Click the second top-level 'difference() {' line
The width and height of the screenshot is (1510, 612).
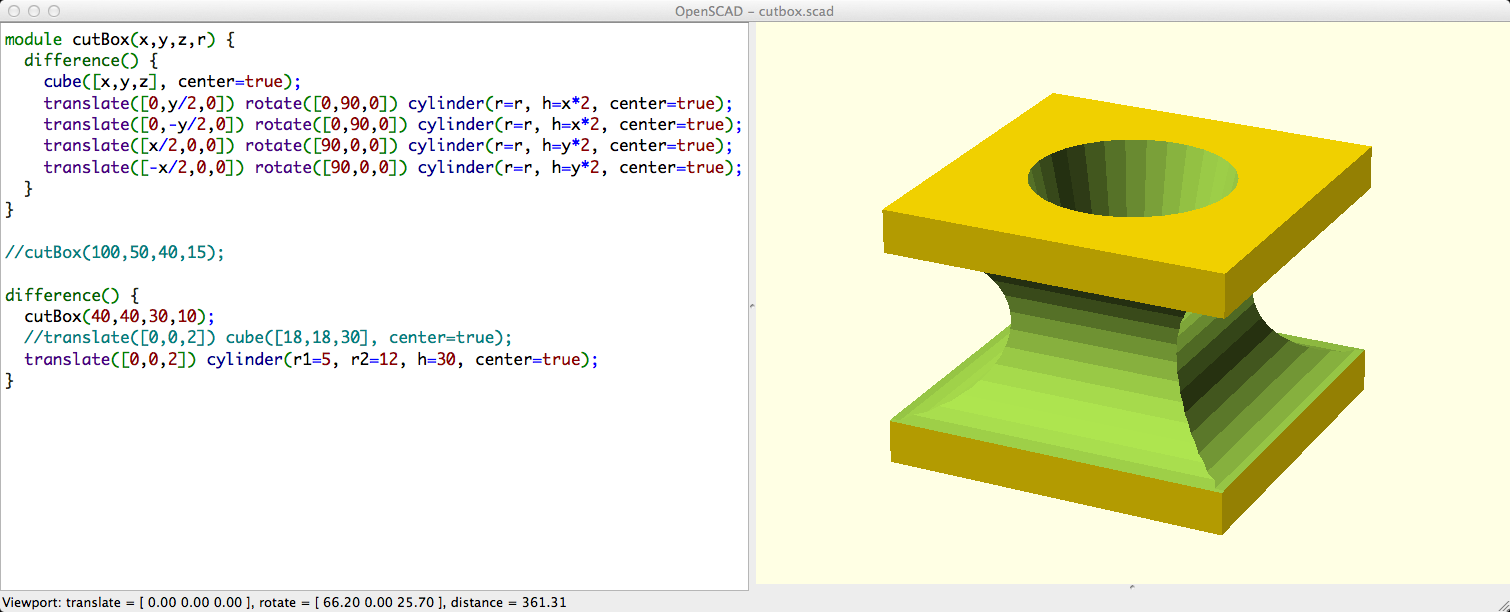pyautogui.click(x=71, y=295)
